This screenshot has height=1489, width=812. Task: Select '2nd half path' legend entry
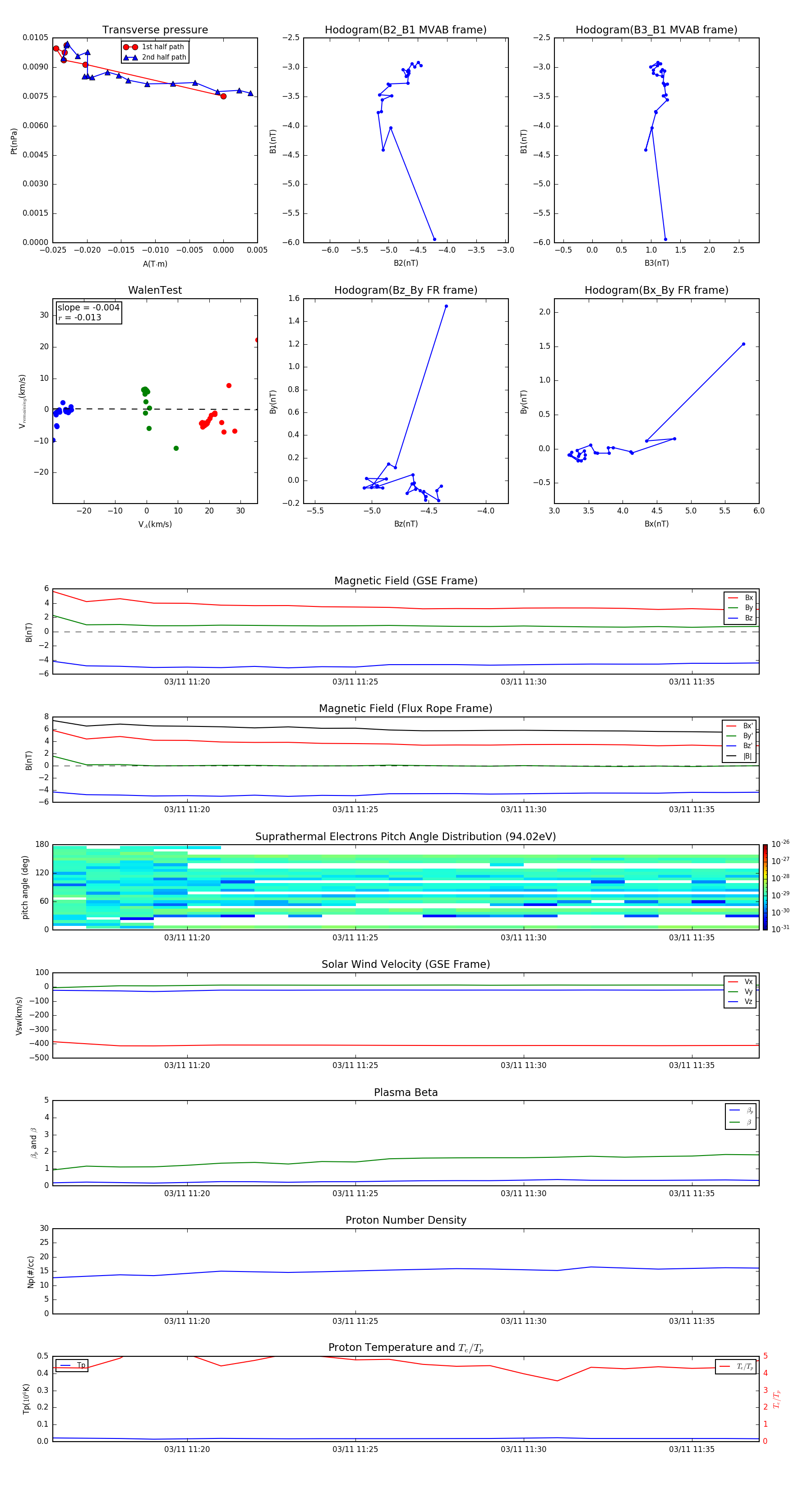[154, 57]
